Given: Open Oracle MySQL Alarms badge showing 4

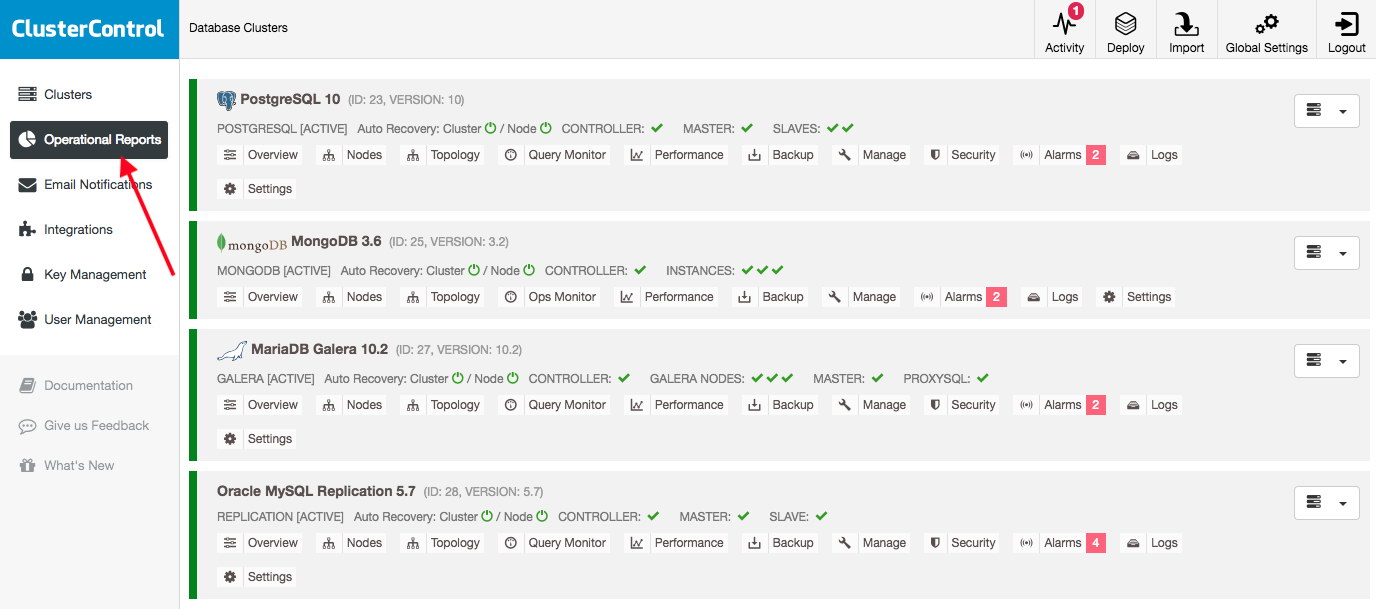Looking at the screenshot, I should tap(1096, 543).
